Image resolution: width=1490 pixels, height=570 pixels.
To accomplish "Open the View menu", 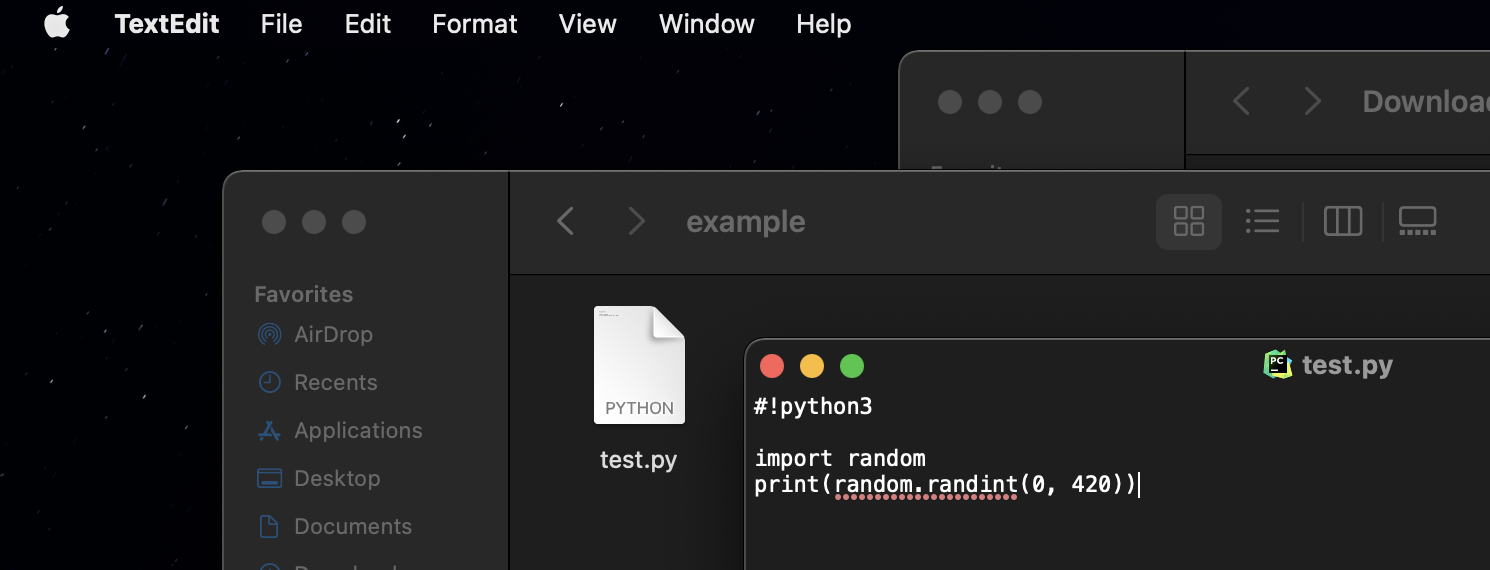I will tap(588, 24).
